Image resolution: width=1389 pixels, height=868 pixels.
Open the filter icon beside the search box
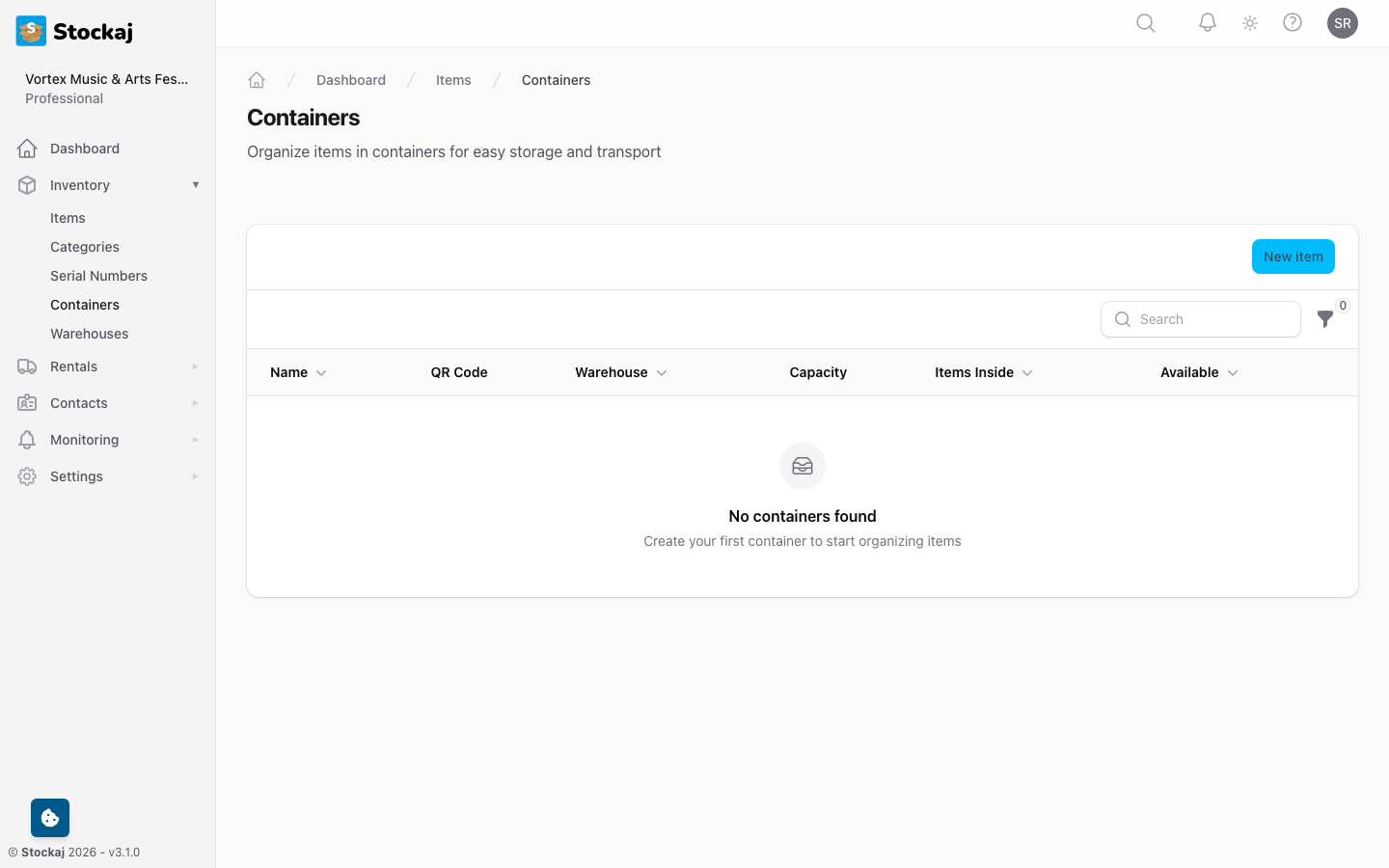[x=1325, y=319]
